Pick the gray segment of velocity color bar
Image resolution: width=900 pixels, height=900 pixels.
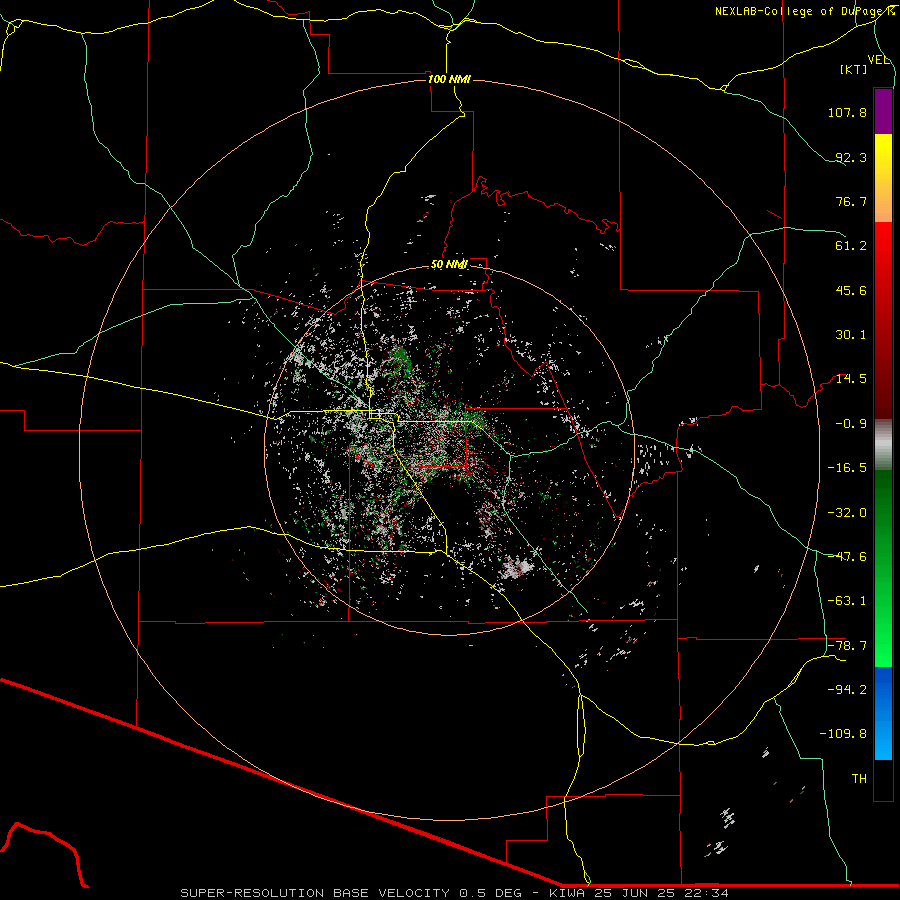click(883, 445)
